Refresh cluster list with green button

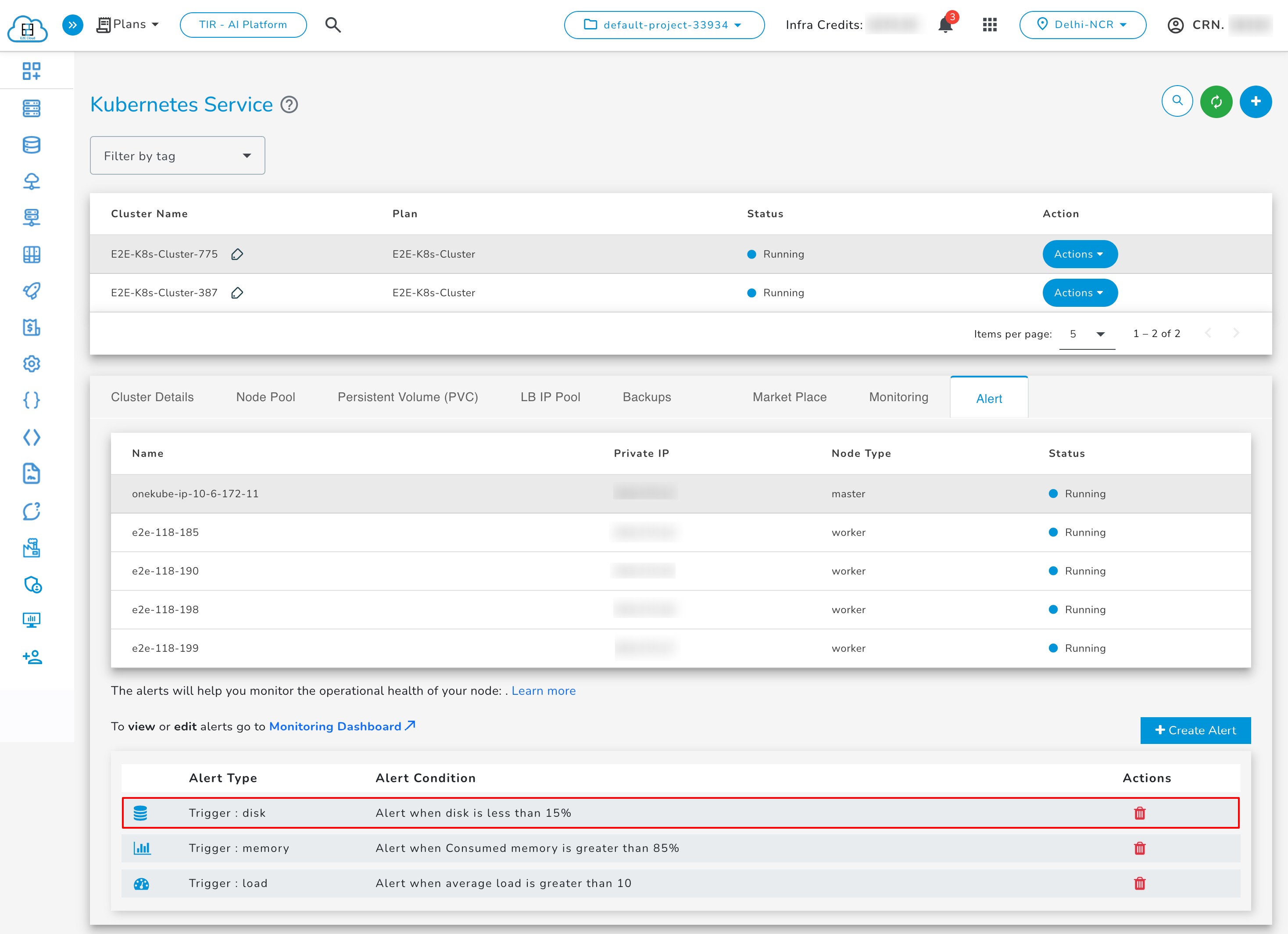pos(1216,102)
